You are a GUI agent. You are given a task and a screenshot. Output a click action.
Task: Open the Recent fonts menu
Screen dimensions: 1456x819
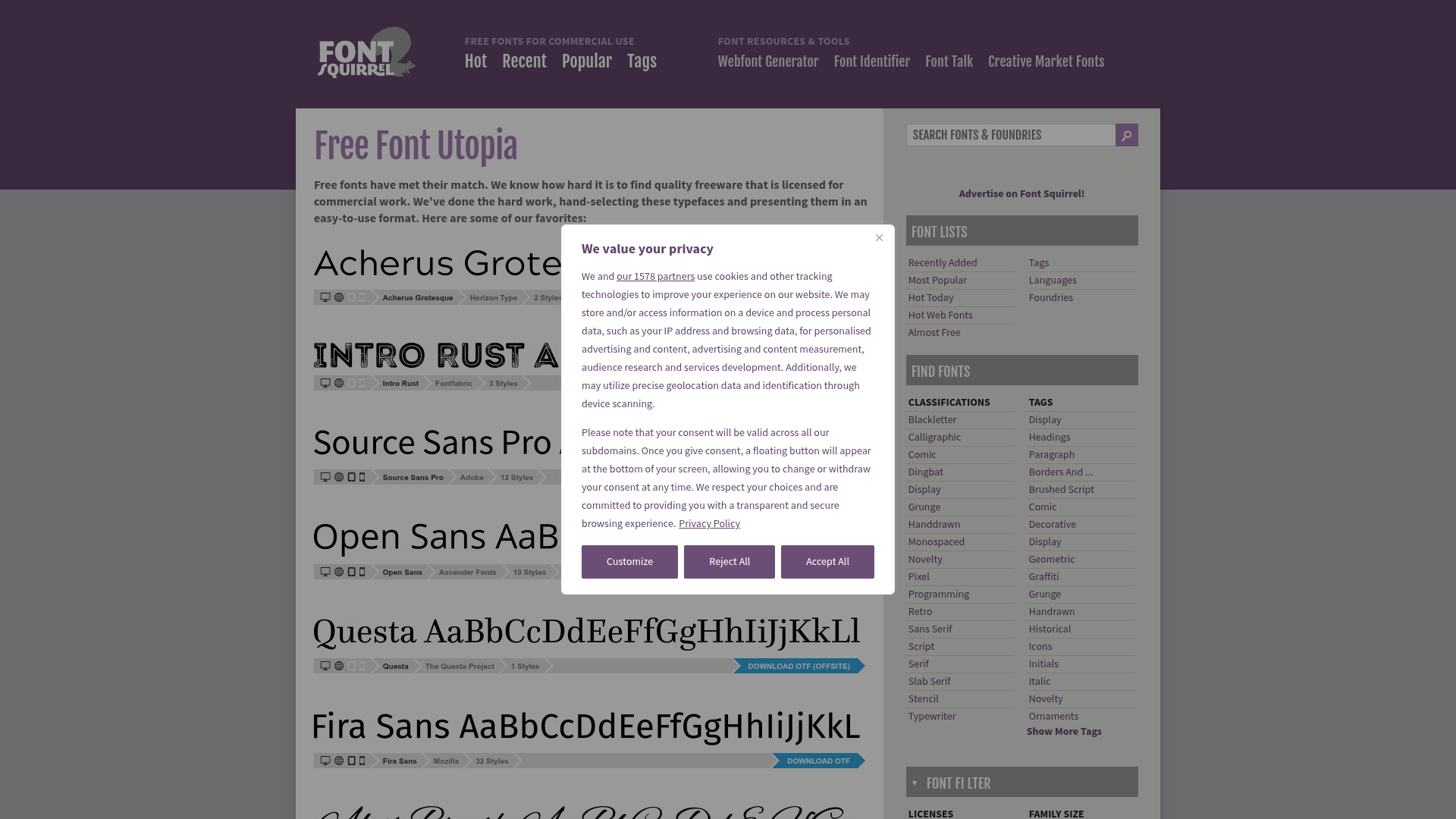click(524, 61)
